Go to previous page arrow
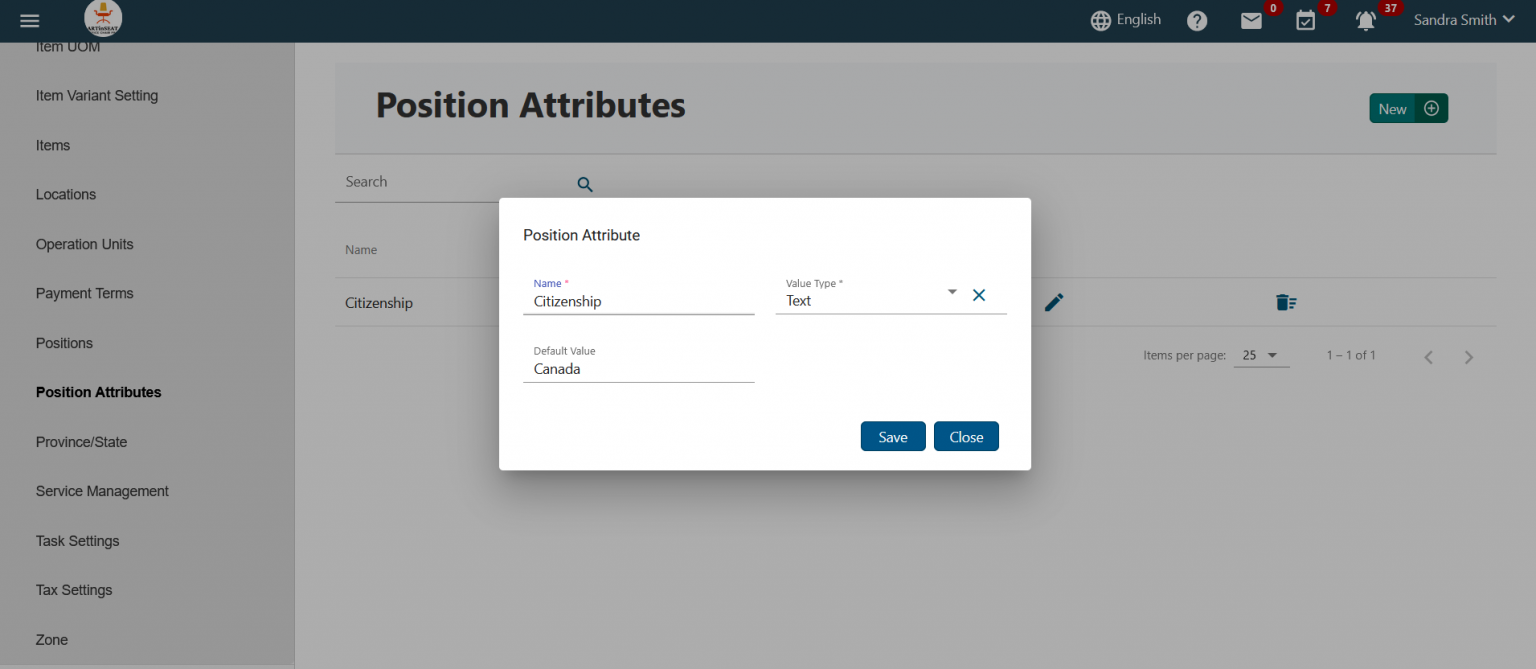Screen dimensions: 1536x669 click(x=1429, y=357)
